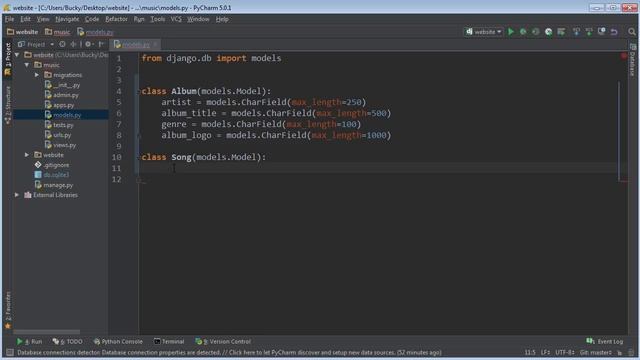This screenshot has height=360, width=640.
Task: Collapse the music folder in project tree
Action: [27, 65]
